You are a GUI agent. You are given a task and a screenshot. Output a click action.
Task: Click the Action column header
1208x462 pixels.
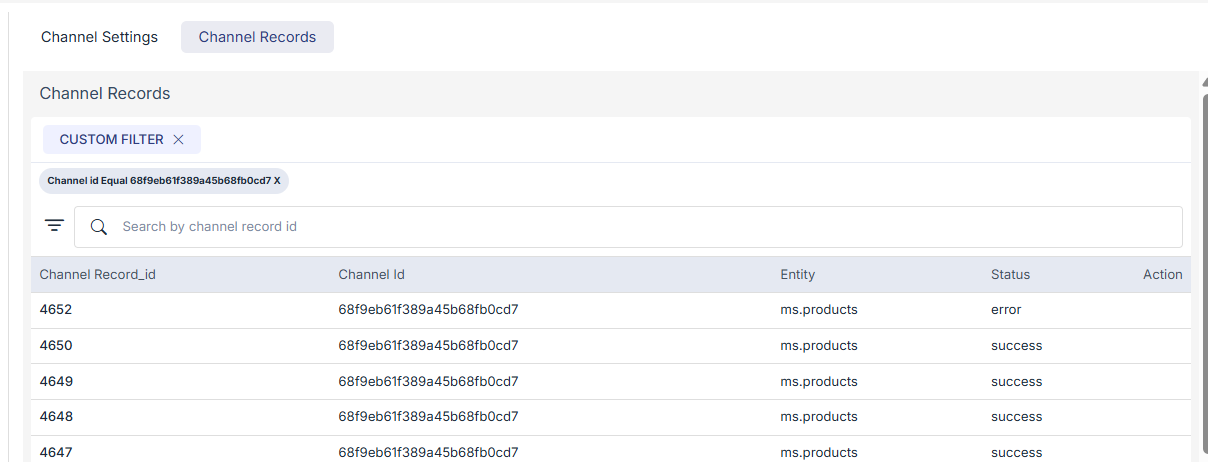tap(1162, 274)
